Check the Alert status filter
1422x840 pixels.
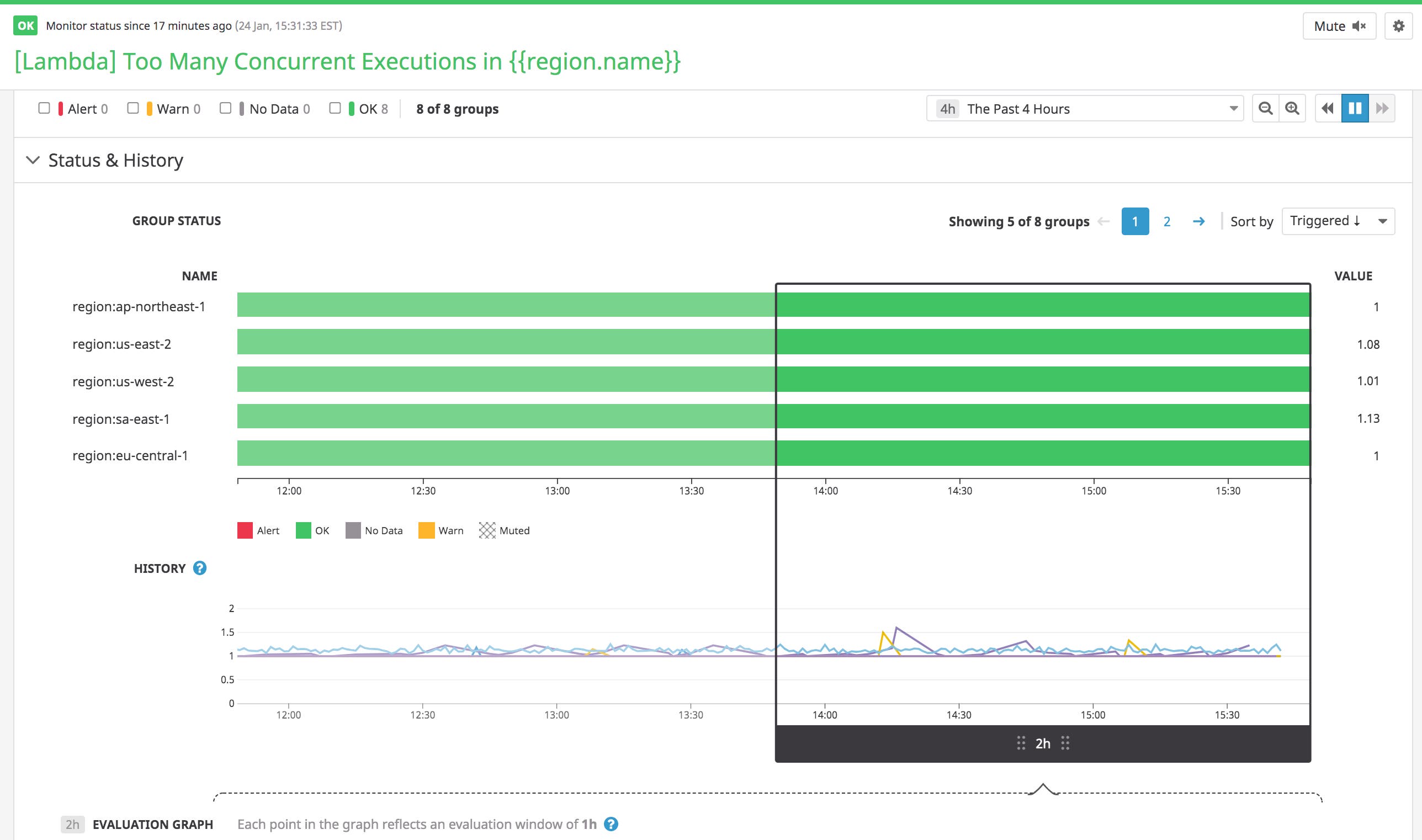pos(44,108)
